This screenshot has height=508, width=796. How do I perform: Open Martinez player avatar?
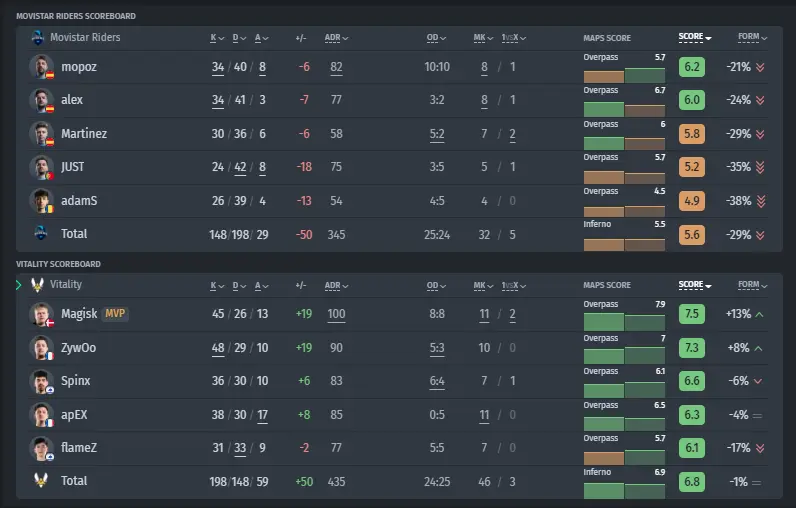pos(41,133)
